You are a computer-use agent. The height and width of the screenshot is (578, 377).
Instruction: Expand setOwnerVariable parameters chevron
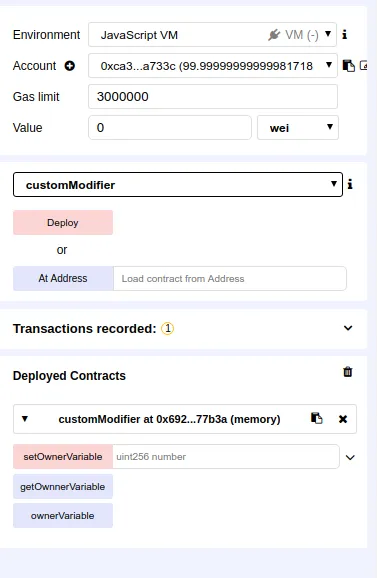[x=350, y=457]
